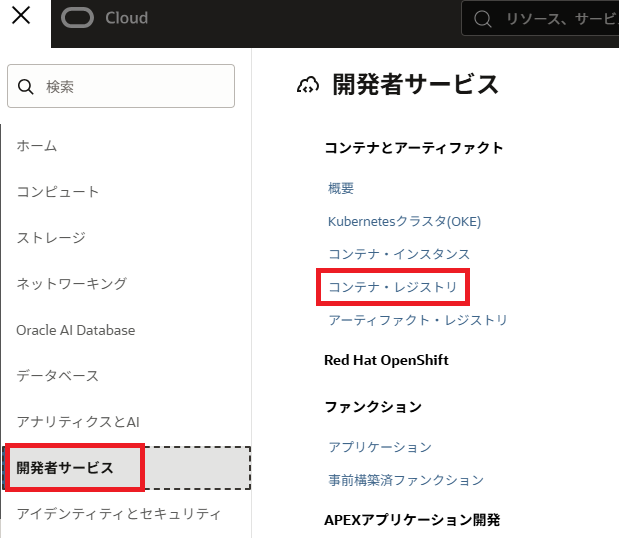This screenshot has height=538, width=619.
Task: Open データベース menu category
Action: [x=58, y=376]
